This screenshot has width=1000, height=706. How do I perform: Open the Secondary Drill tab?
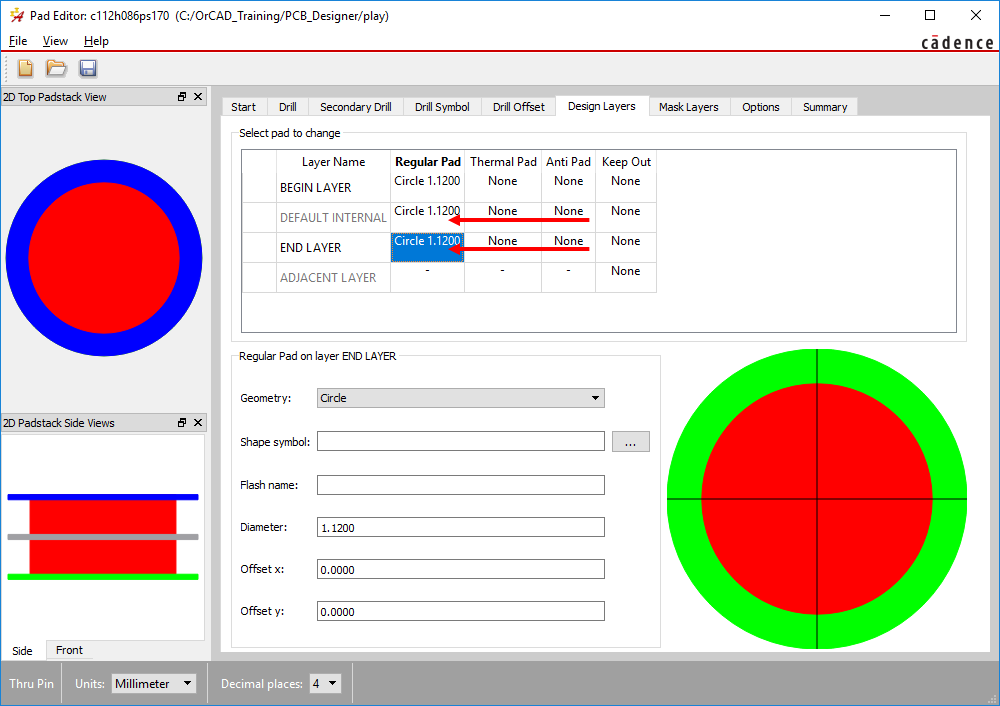click(x=356, y=107)
